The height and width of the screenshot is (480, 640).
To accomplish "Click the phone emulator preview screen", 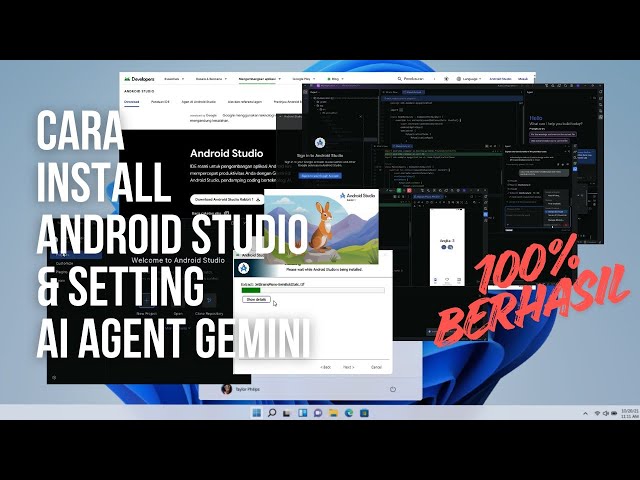I will (447, 247).
